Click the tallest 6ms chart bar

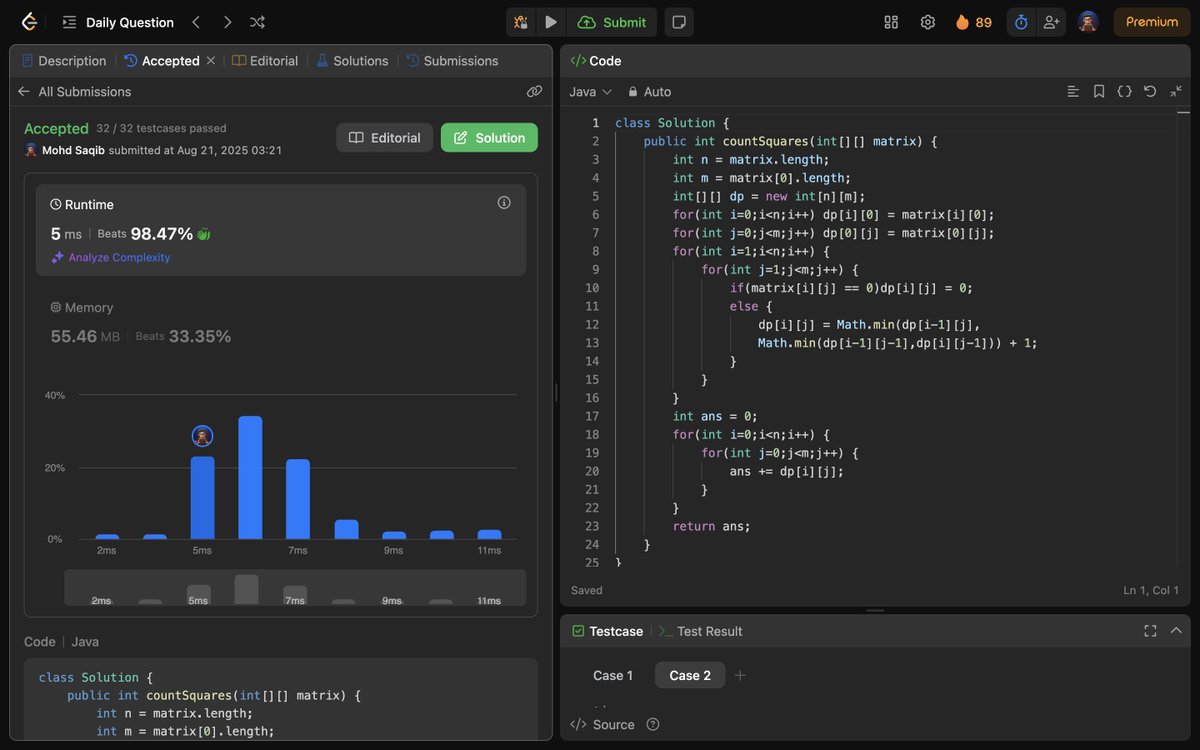point(250,478)
